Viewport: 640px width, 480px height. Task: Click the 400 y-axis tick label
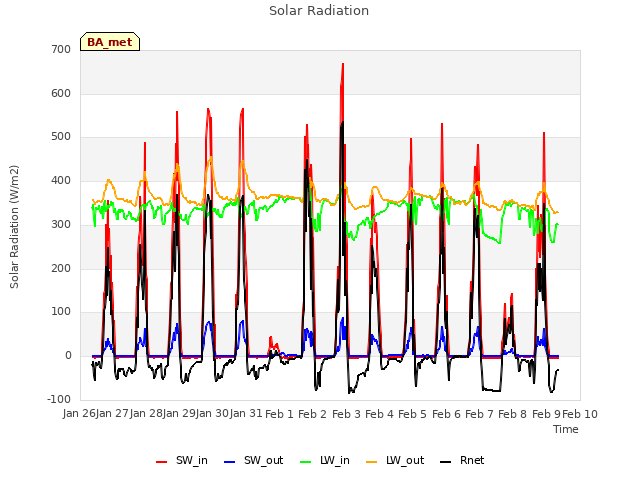tap(61, 180)
